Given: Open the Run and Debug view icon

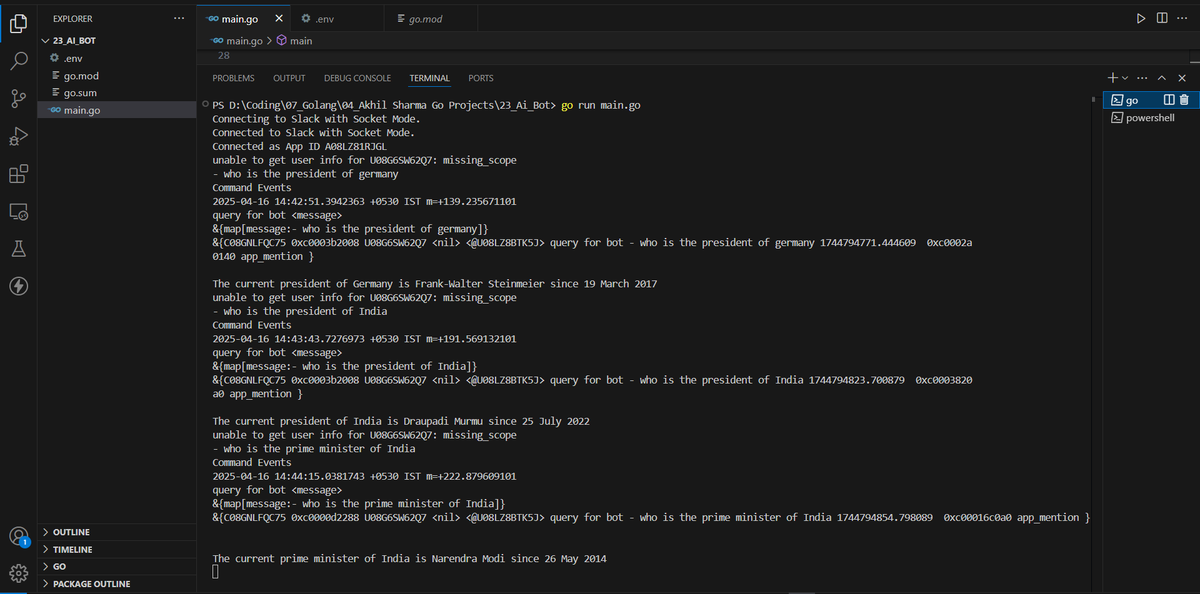Looking at the screenshot, I should pos(18,135).
